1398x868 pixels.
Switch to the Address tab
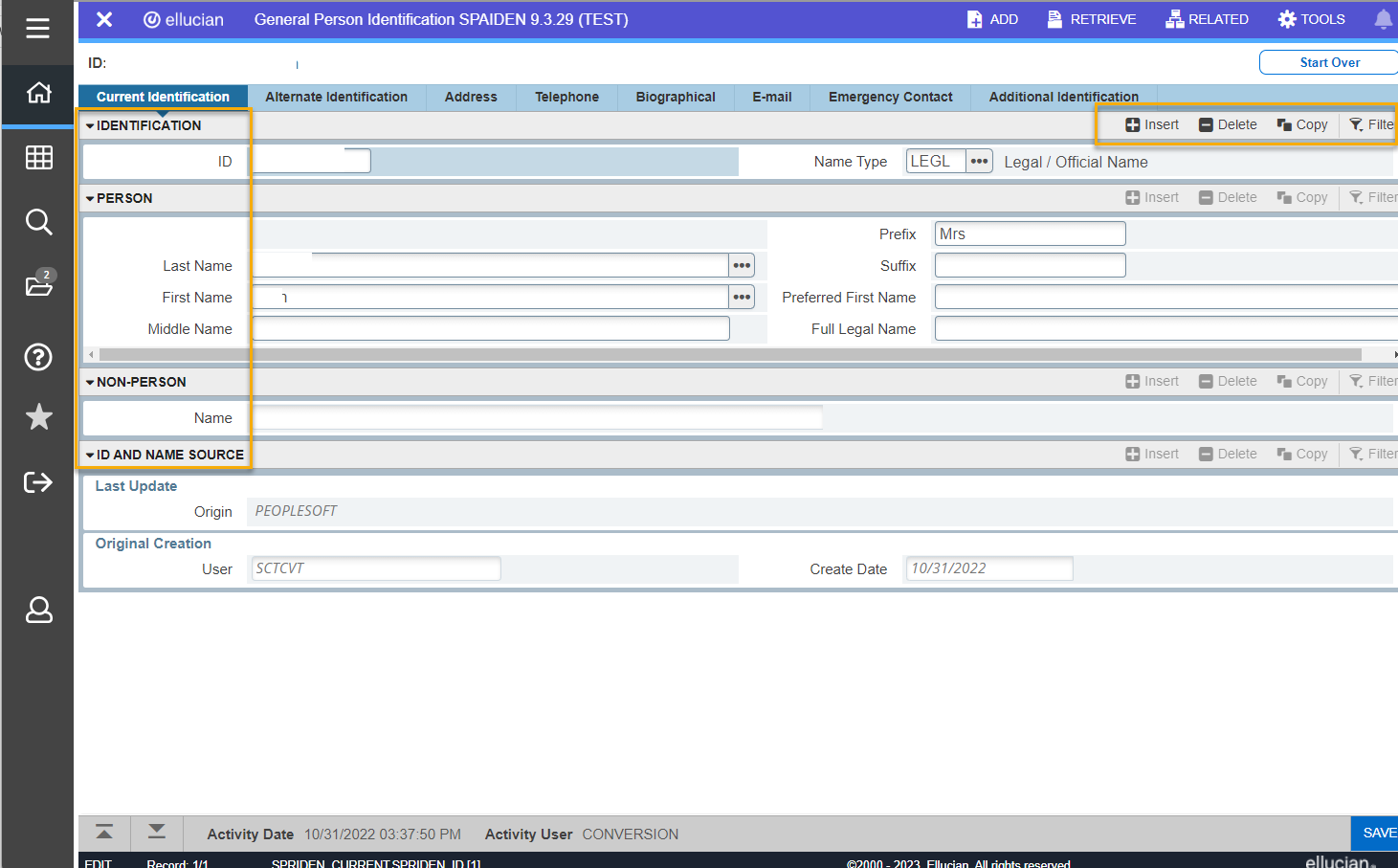point(471,97)
